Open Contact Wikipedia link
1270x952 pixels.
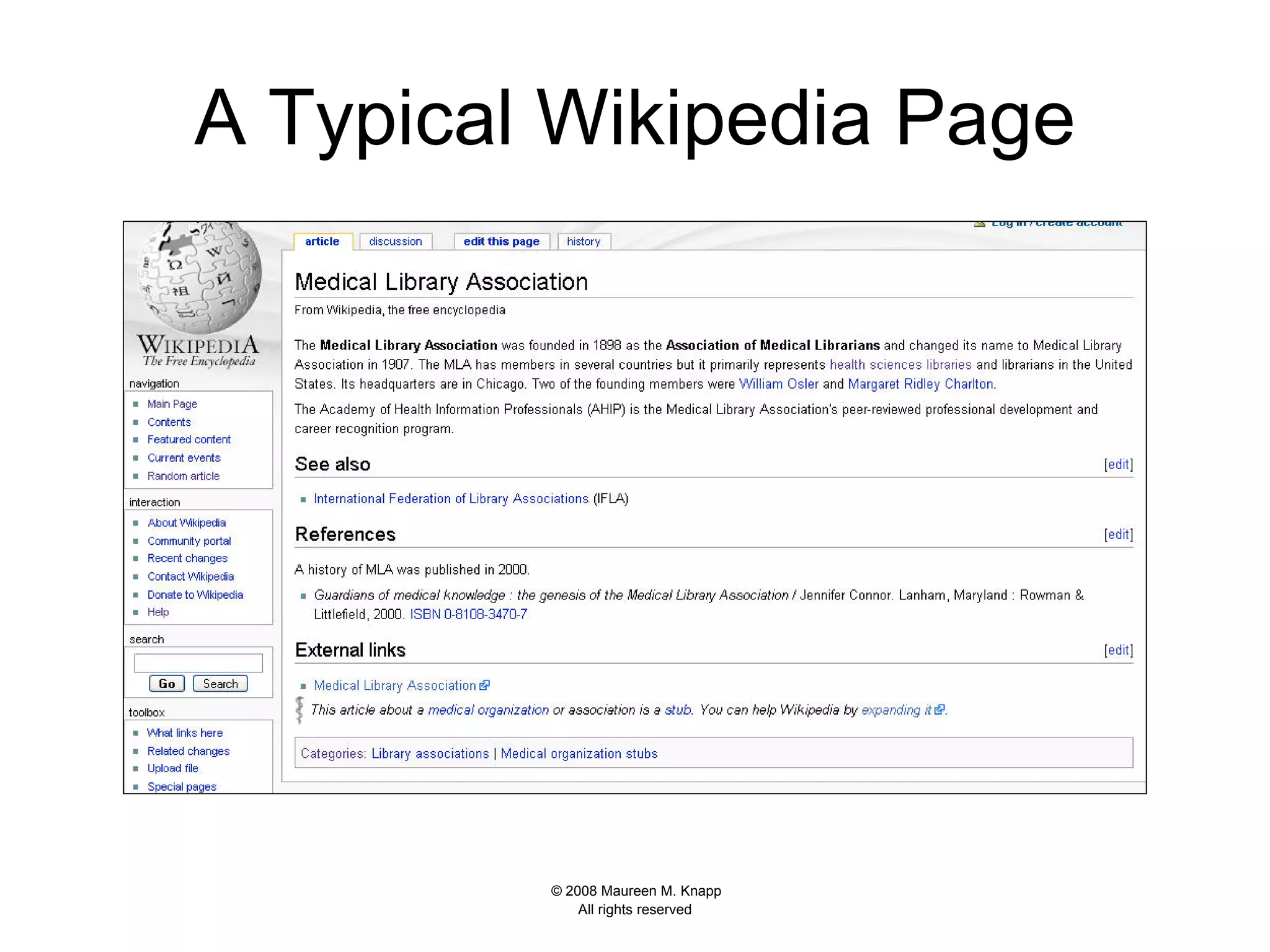[191, 576]
